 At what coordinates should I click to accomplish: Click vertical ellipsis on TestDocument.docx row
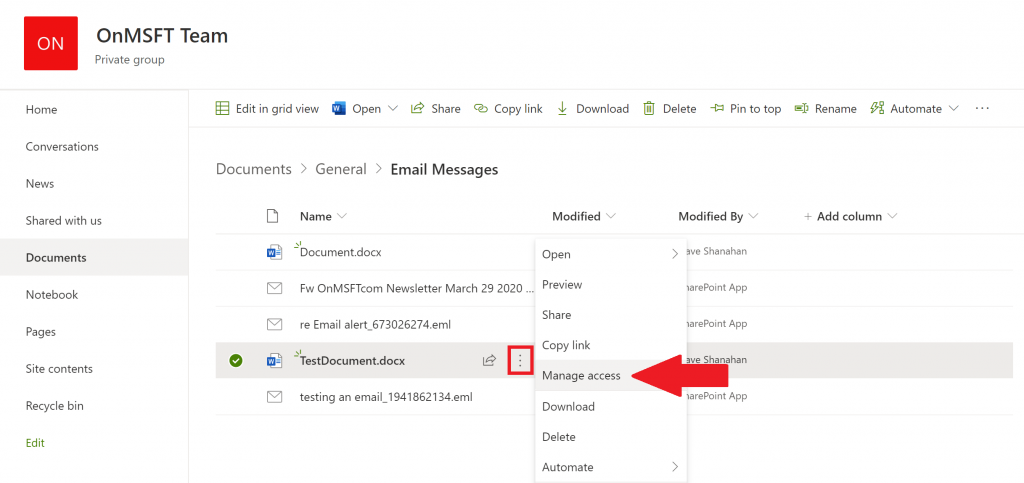click(x=520, y=360)
